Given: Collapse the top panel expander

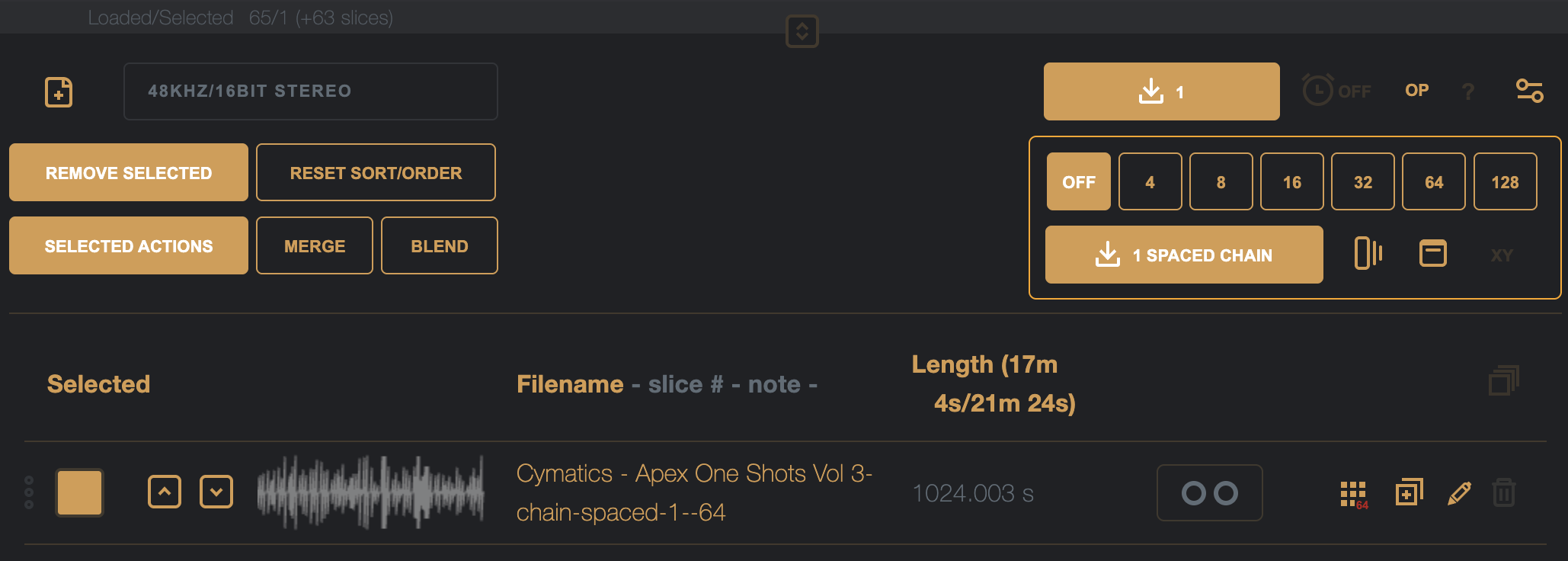Looking at the screenshot, I should [802, 31].
